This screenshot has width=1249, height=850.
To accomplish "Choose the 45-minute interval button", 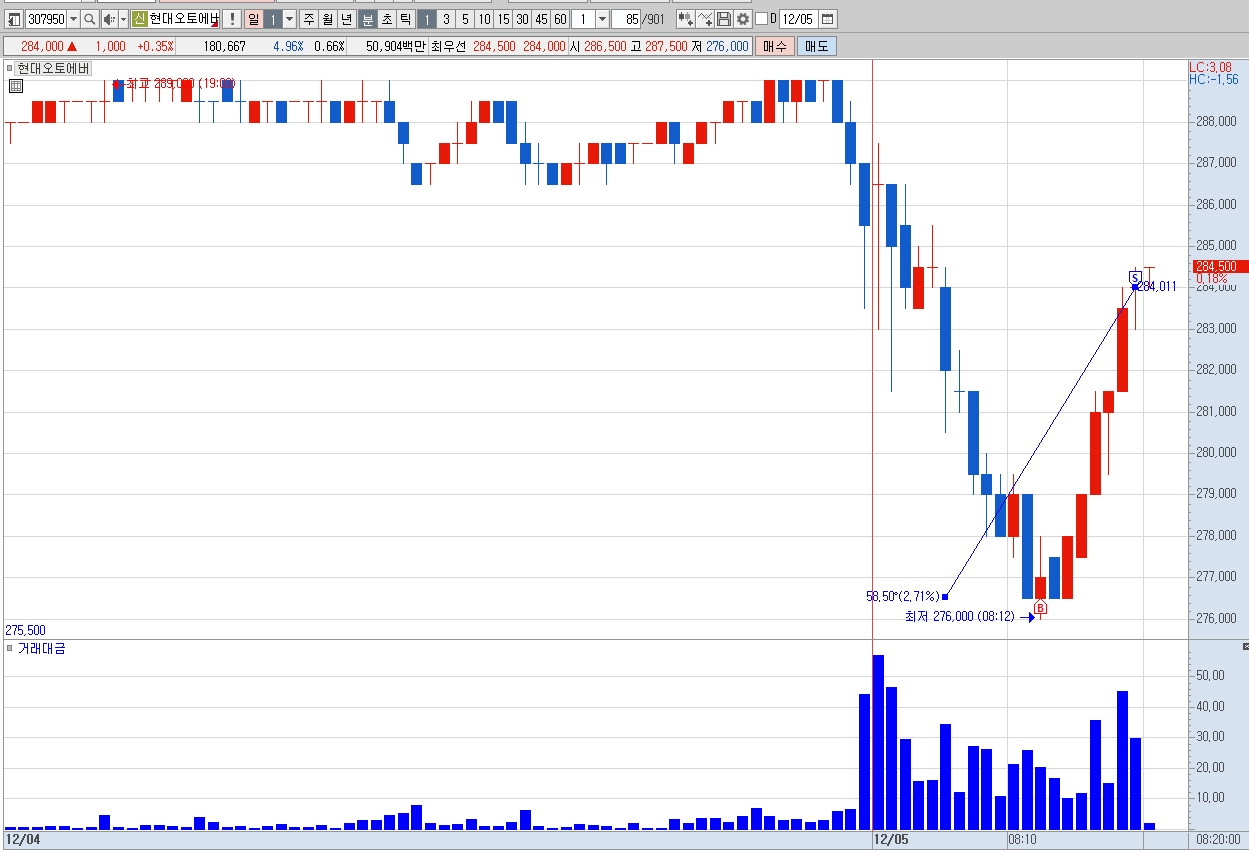I will (x=541, y=19).
